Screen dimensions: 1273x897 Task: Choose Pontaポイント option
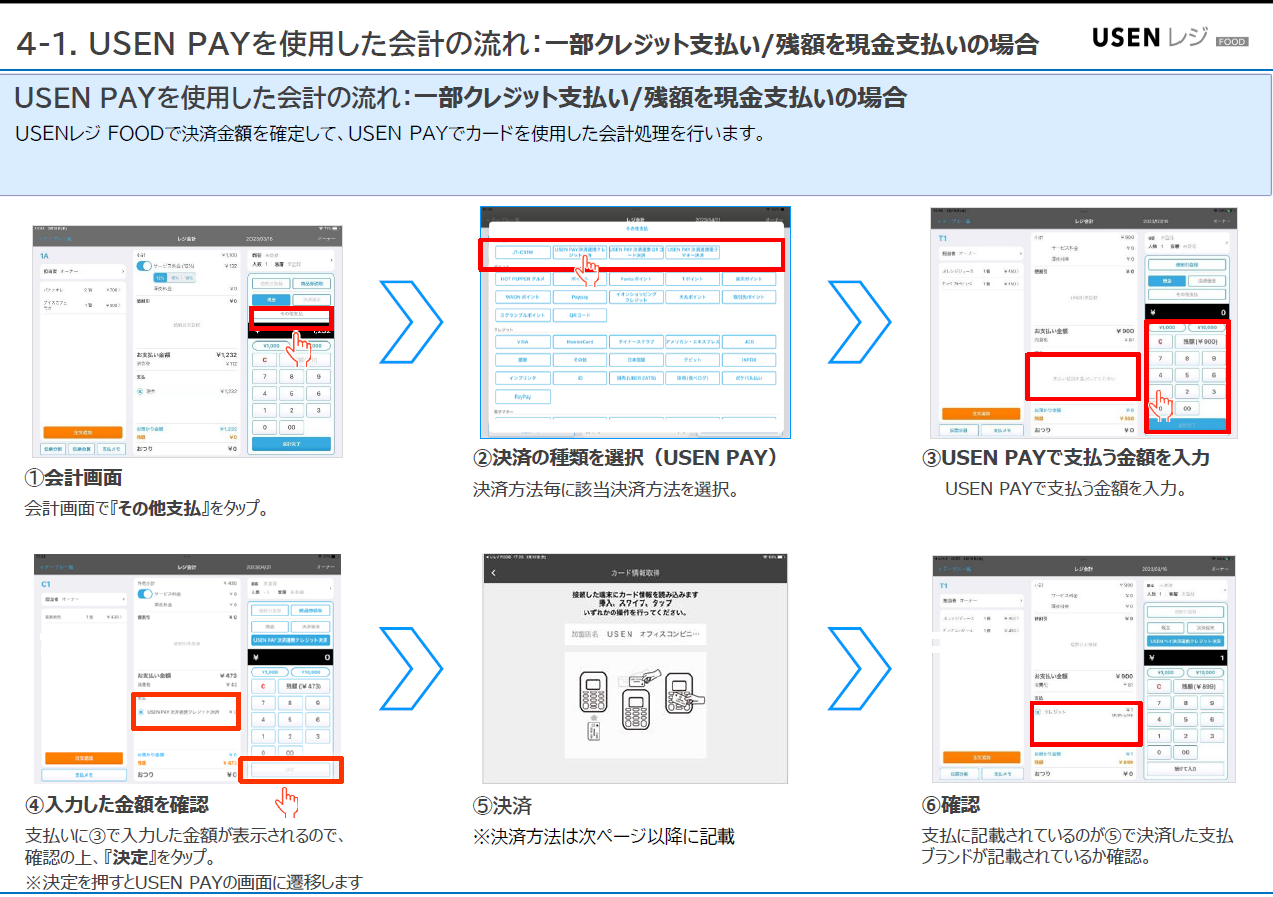click(x=636, y=279)
